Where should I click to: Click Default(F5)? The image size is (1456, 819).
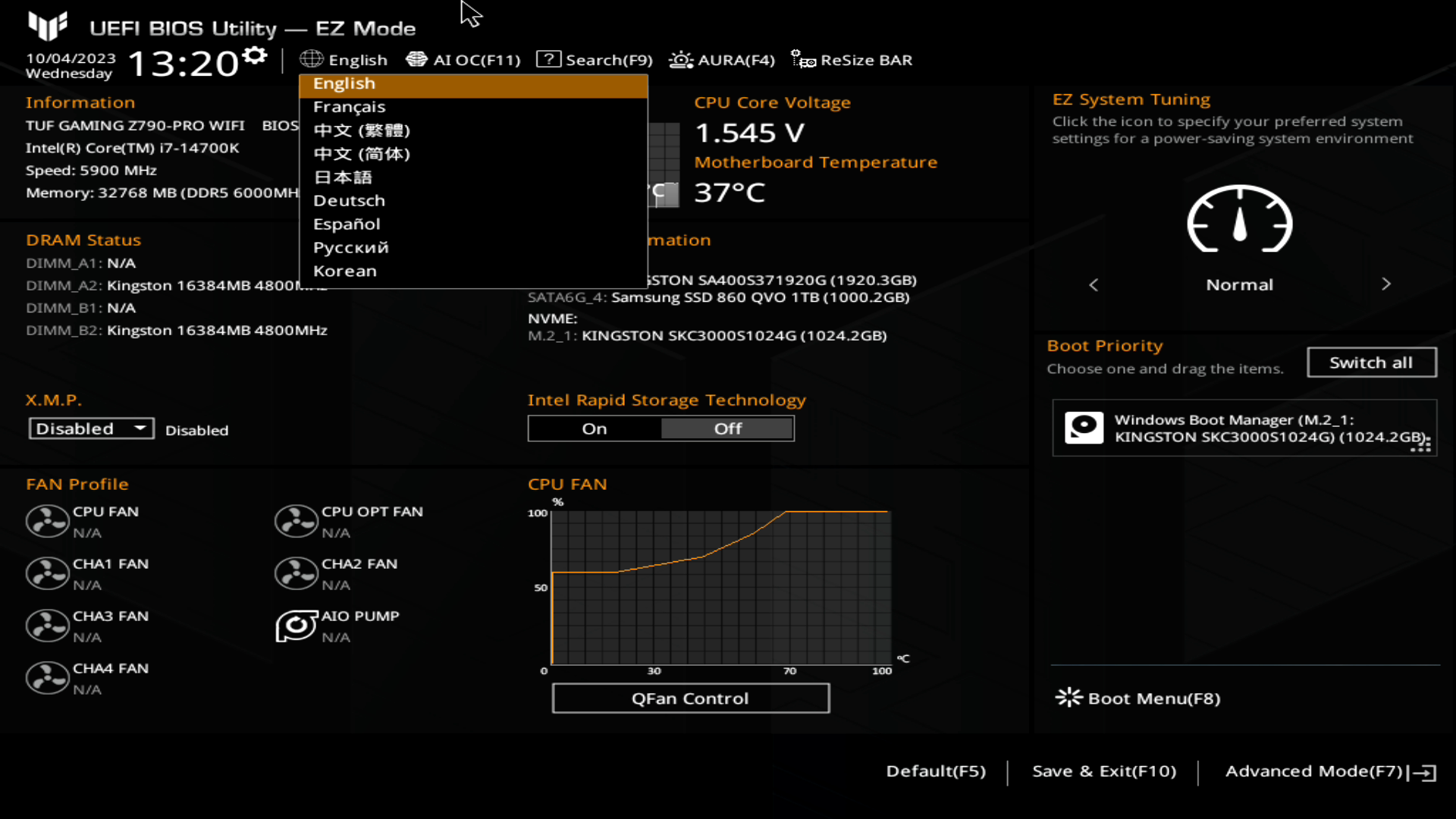pos(936,771)
